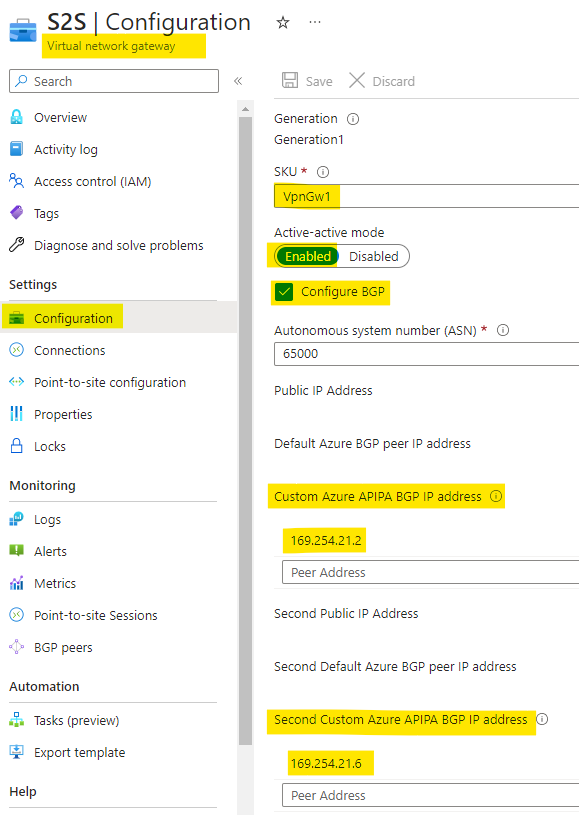This screenshot has width=579, height=815.
Task: Open the Metrics page
Action: [55, 584]
